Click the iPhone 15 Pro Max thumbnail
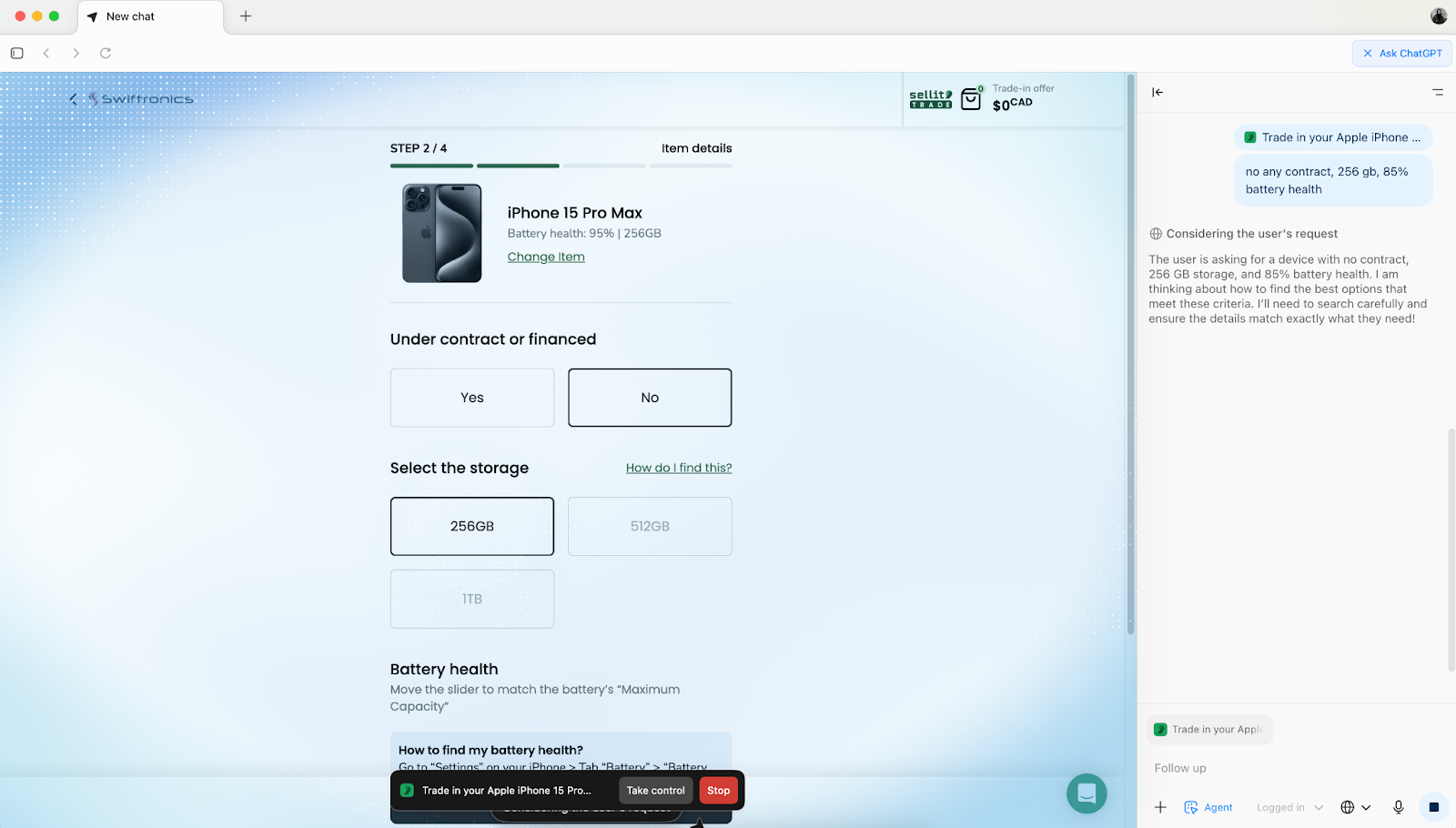Viewport: 1456px width, 828px height. [442, 233]
